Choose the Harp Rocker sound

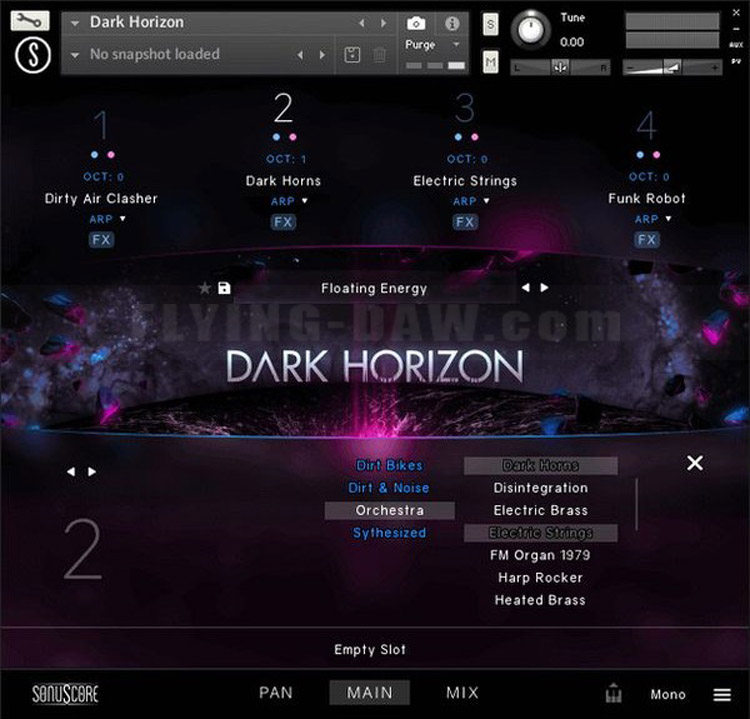(540, 577)
